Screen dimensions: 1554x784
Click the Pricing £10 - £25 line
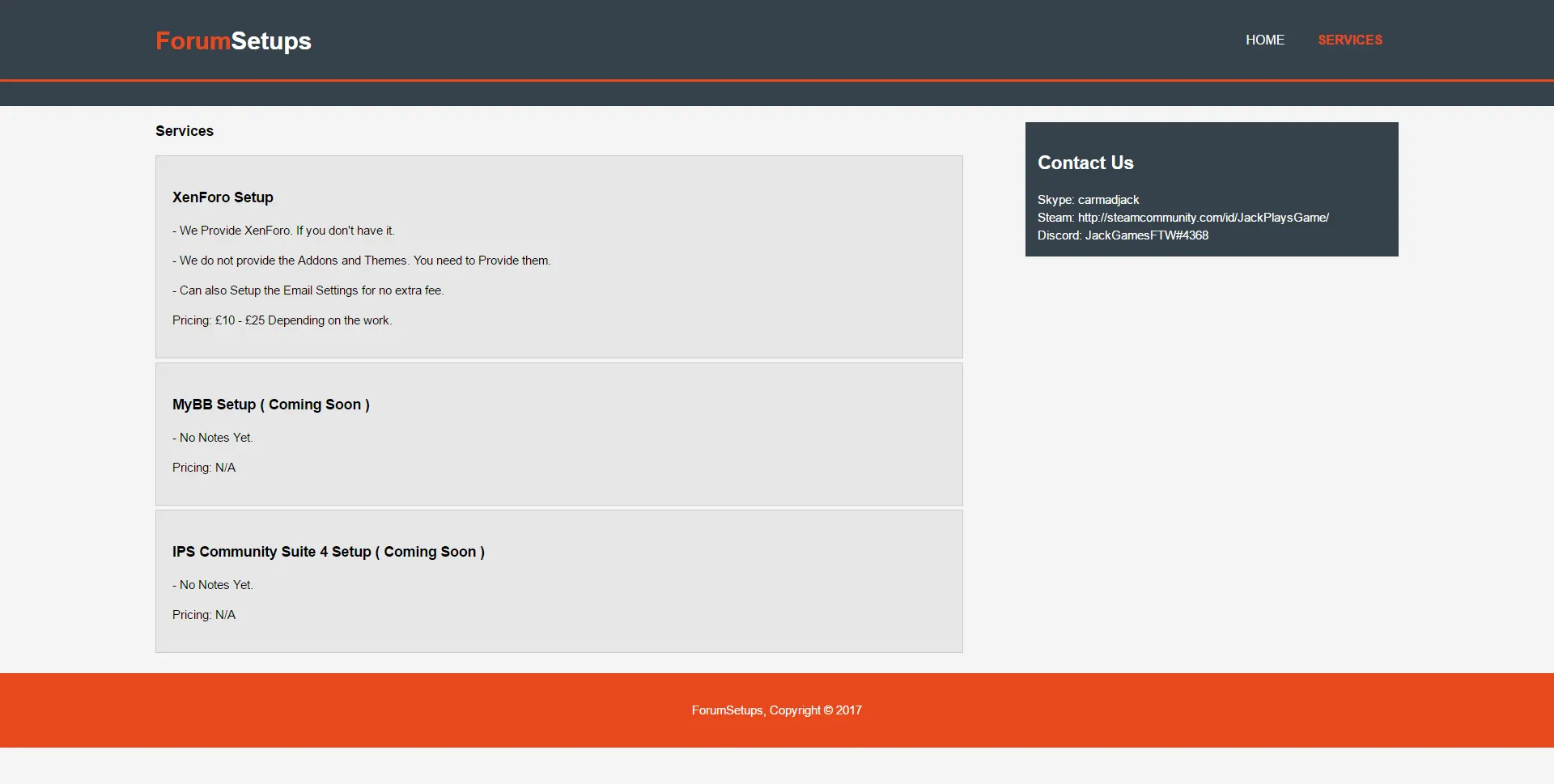(282, 320)
